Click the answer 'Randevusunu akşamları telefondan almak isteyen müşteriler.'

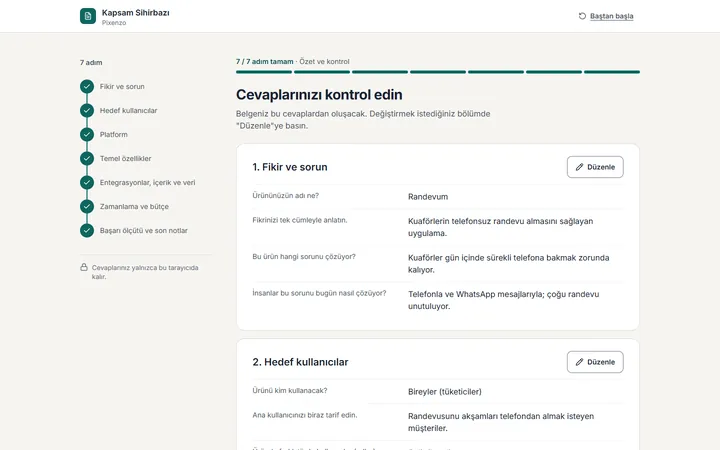(x=501, y=422)
